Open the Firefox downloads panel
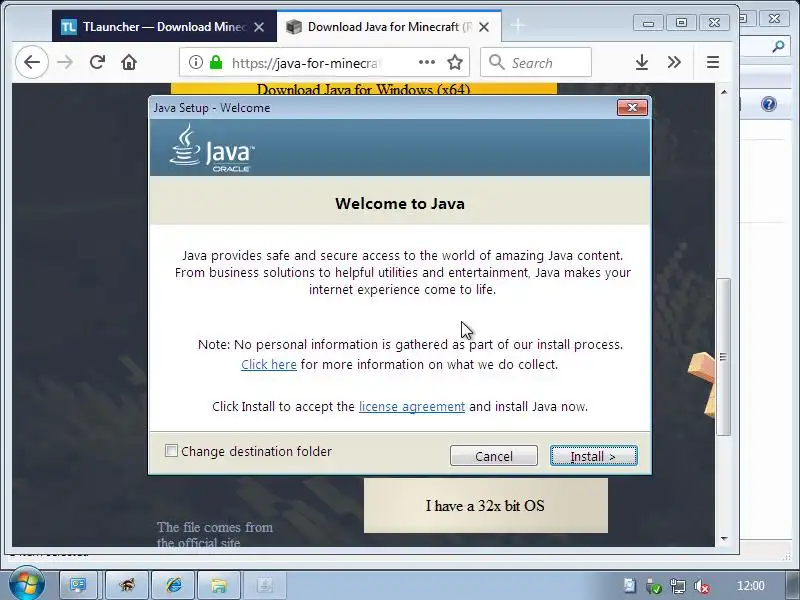The image size is (800, 600). (x=642, y=62)
